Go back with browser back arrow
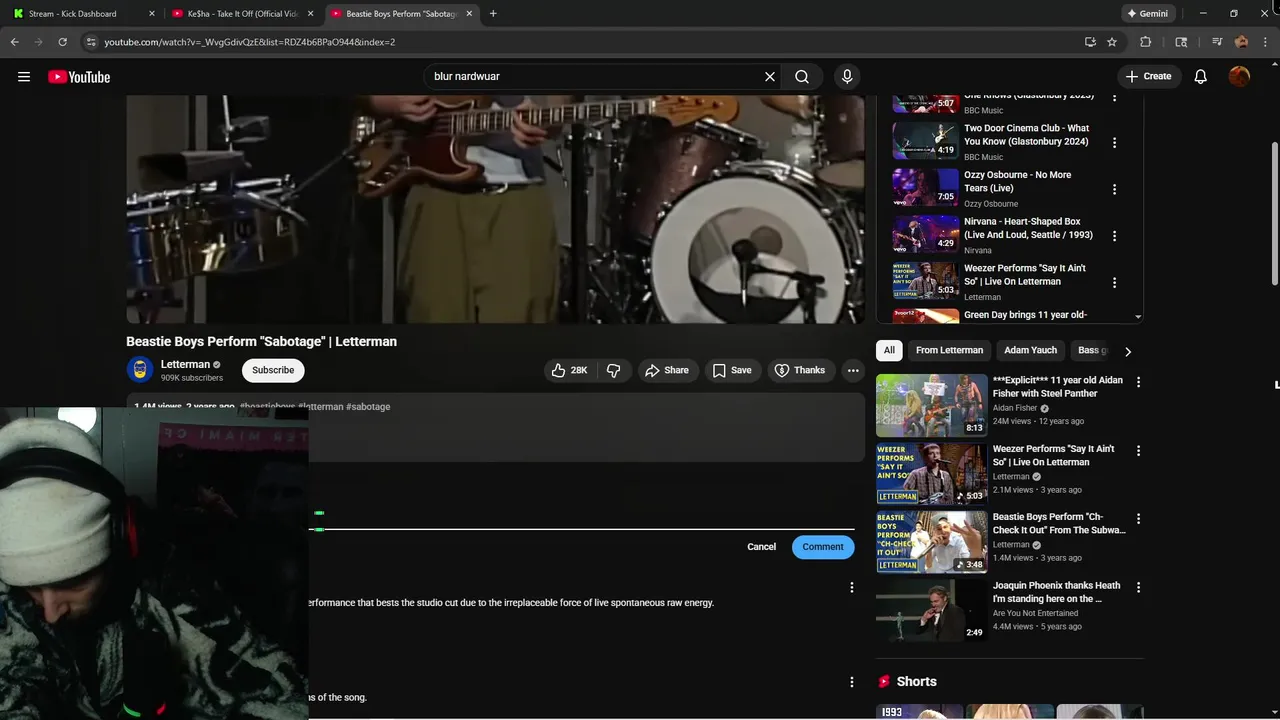The image size is (1280, 720). pos(14,42)
